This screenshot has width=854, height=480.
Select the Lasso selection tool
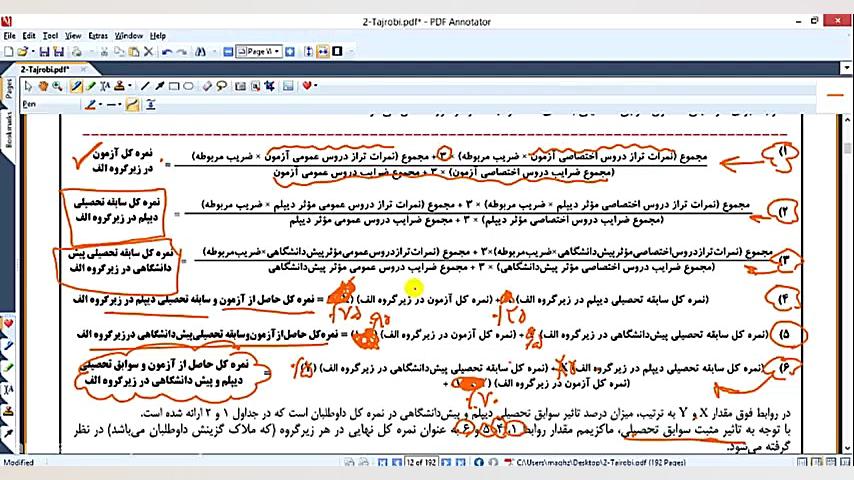point(222,86)
